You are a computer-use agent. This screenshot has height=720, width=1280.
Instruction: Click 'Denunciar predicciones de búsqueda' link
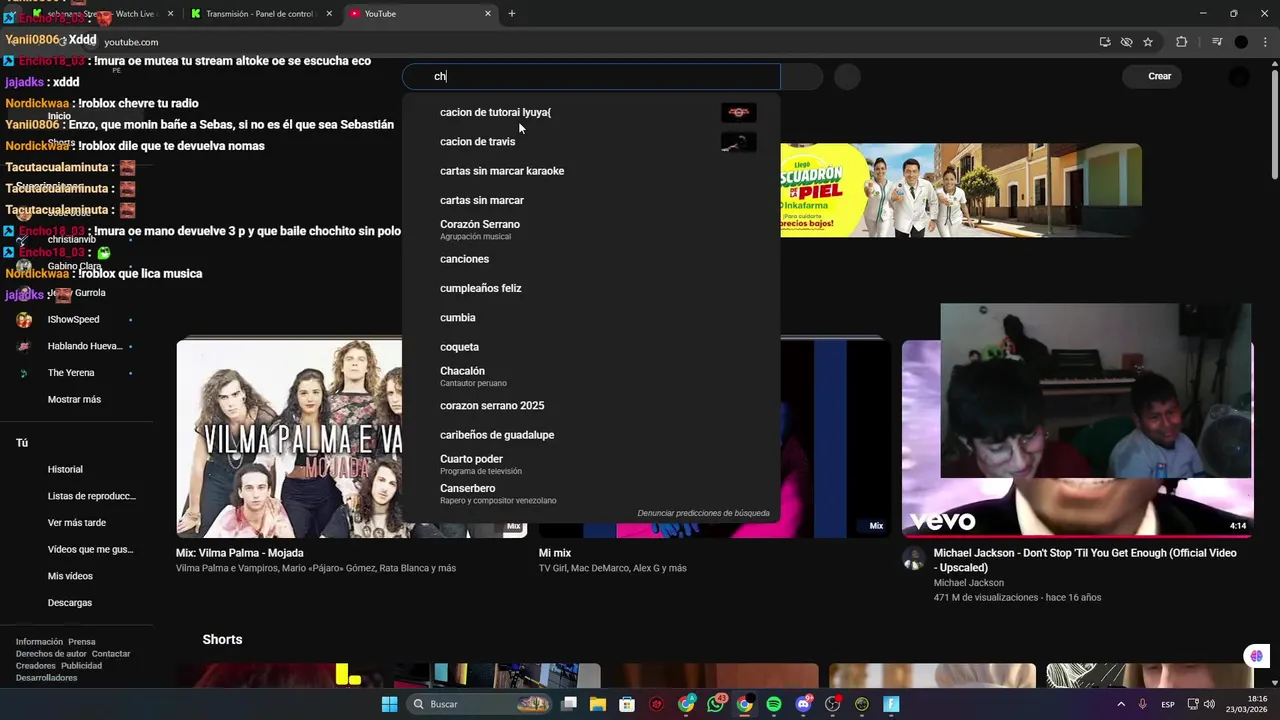click(704, 513)
